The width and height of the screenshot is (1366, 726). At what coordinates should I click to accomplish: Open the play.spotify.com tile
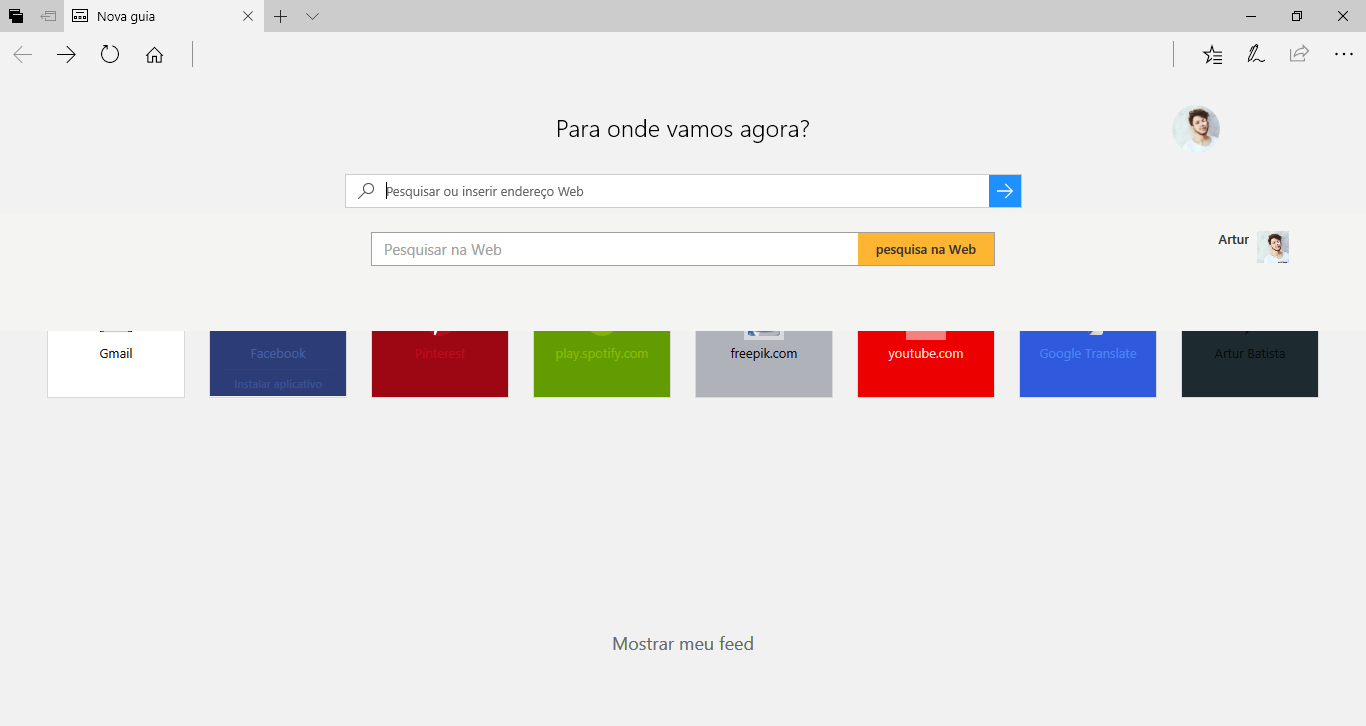coord(602,363)
